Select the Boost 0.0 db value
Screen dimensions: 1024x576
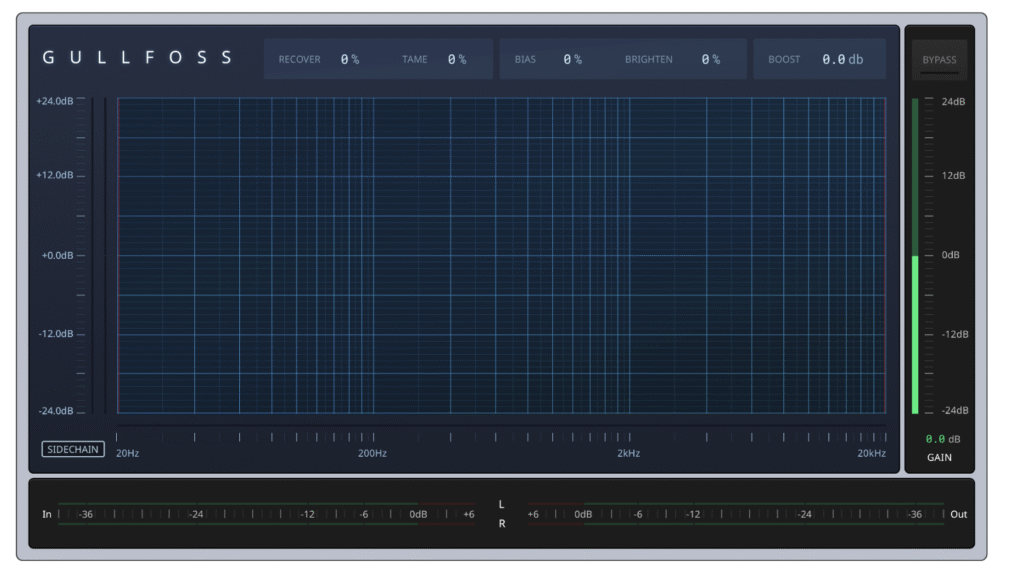[842, 60]
